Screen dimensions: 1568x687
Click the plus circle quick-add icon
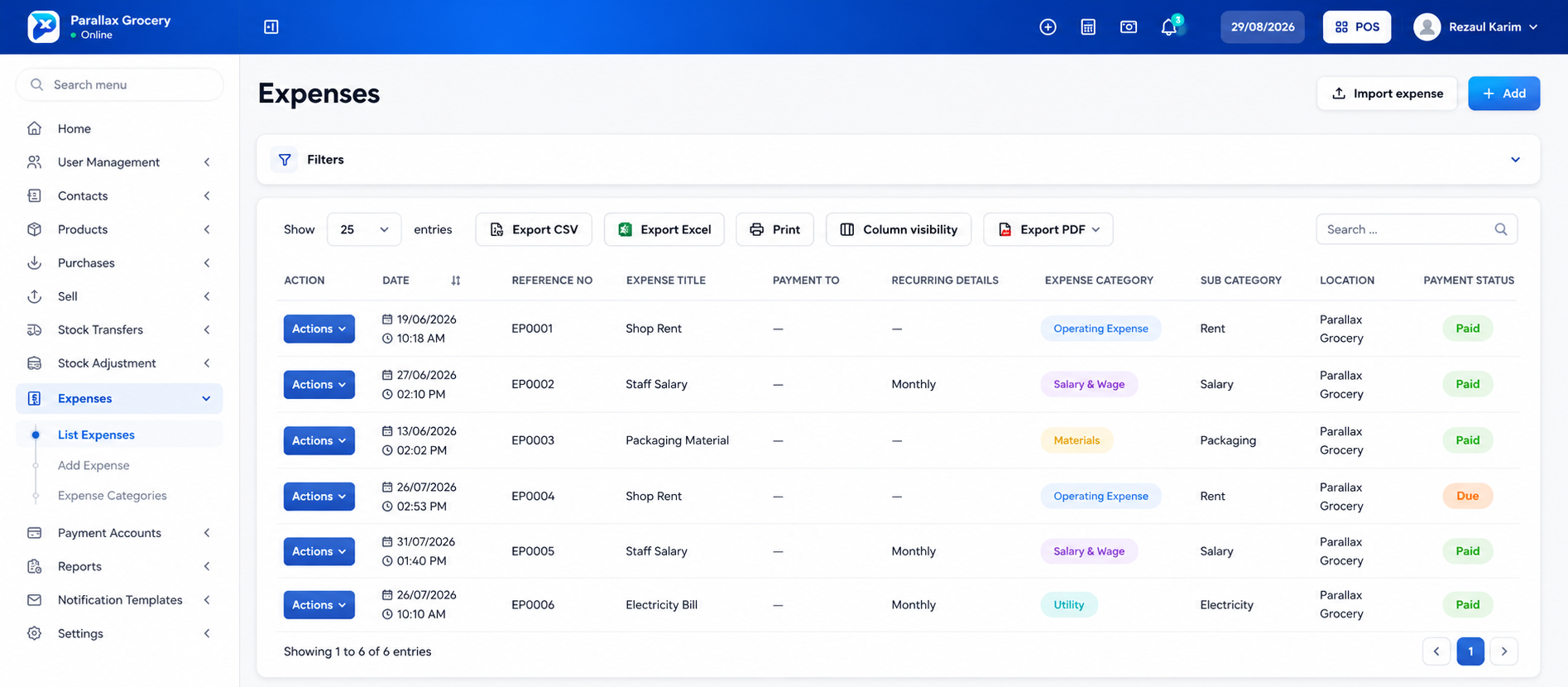pos(1048,27)
